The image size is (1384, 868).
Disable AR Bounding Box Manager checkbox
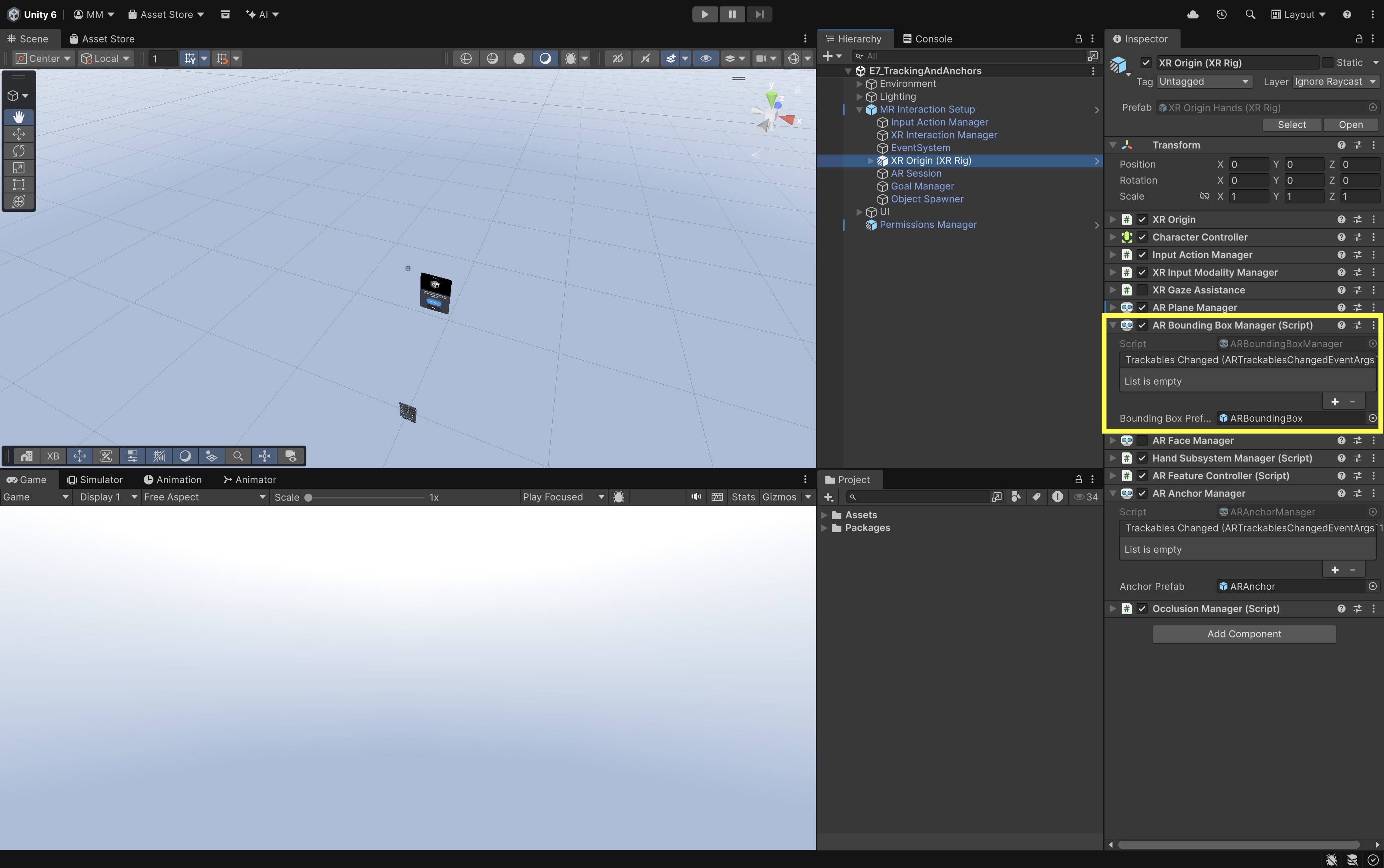(x=1142, y=325)
